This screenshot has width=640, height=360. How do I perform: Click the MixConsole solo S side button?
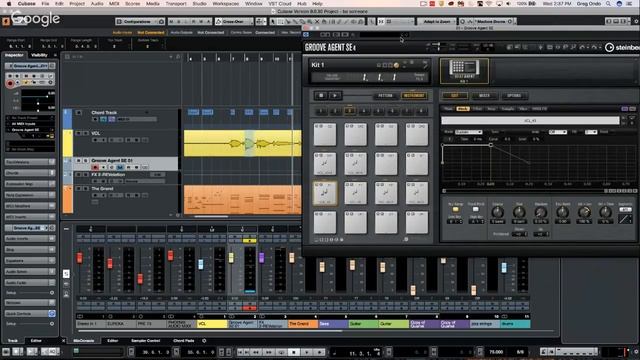pyautogui.click(x=66, y=274)
